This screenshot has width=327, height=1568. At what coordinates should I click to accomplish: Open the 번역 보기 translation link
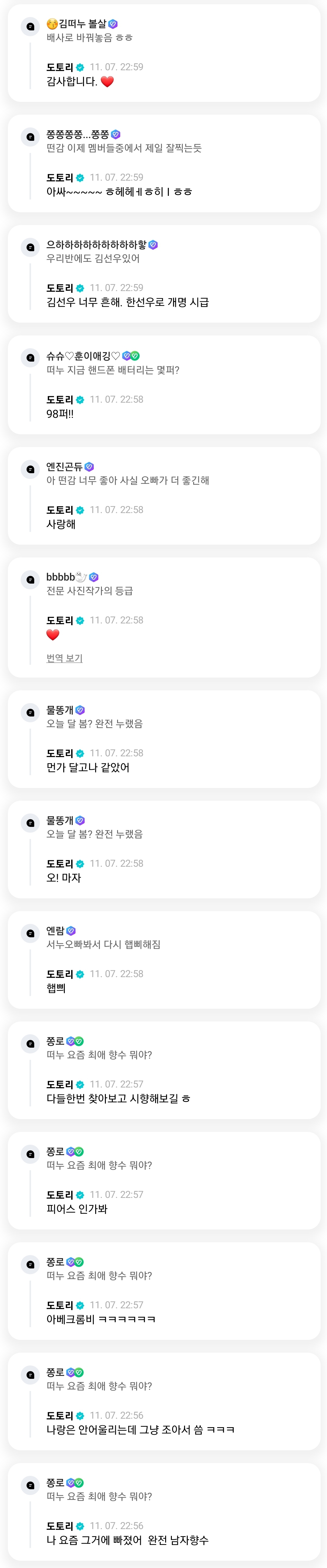point(64,658)
